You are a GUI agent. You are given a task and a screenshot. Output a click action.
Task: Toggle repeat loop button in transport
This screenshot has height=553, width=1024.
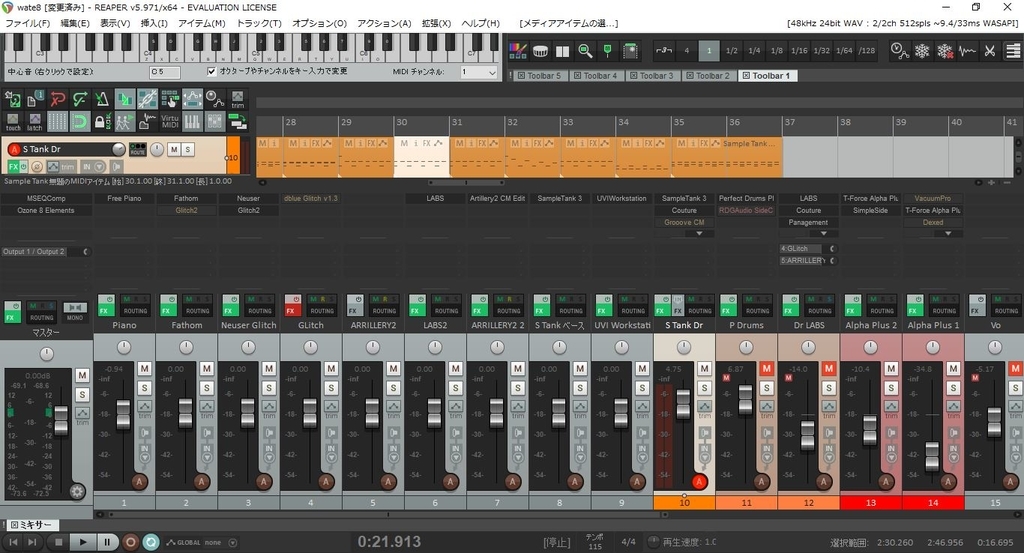click(x=152, y=542)
